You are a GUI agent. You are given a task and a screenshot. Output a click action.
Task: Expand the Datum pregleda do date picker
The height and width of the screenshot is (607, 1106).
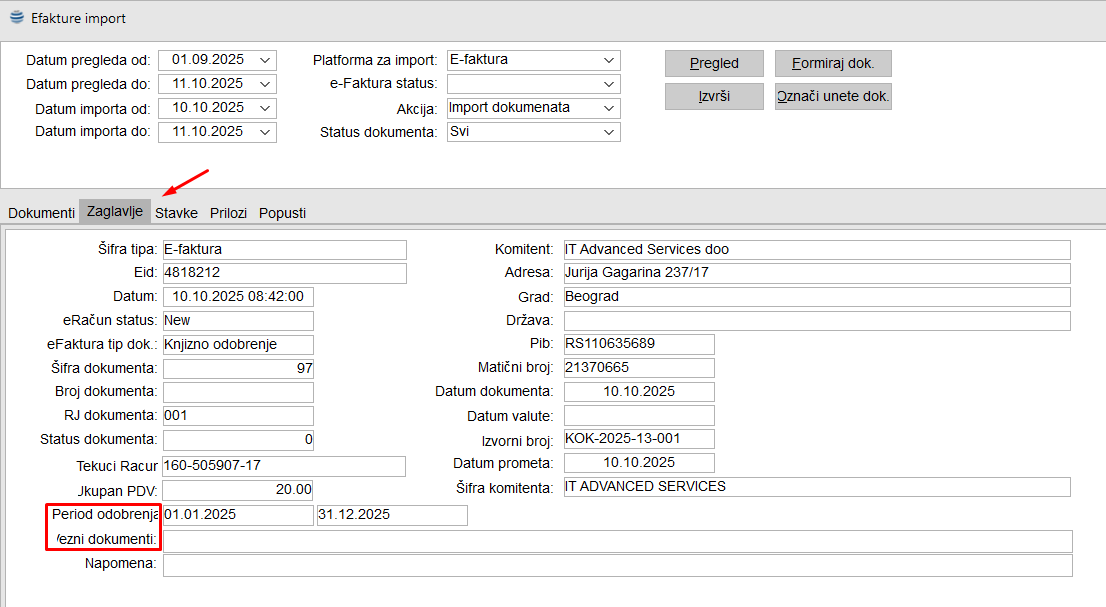click(265, 84)
